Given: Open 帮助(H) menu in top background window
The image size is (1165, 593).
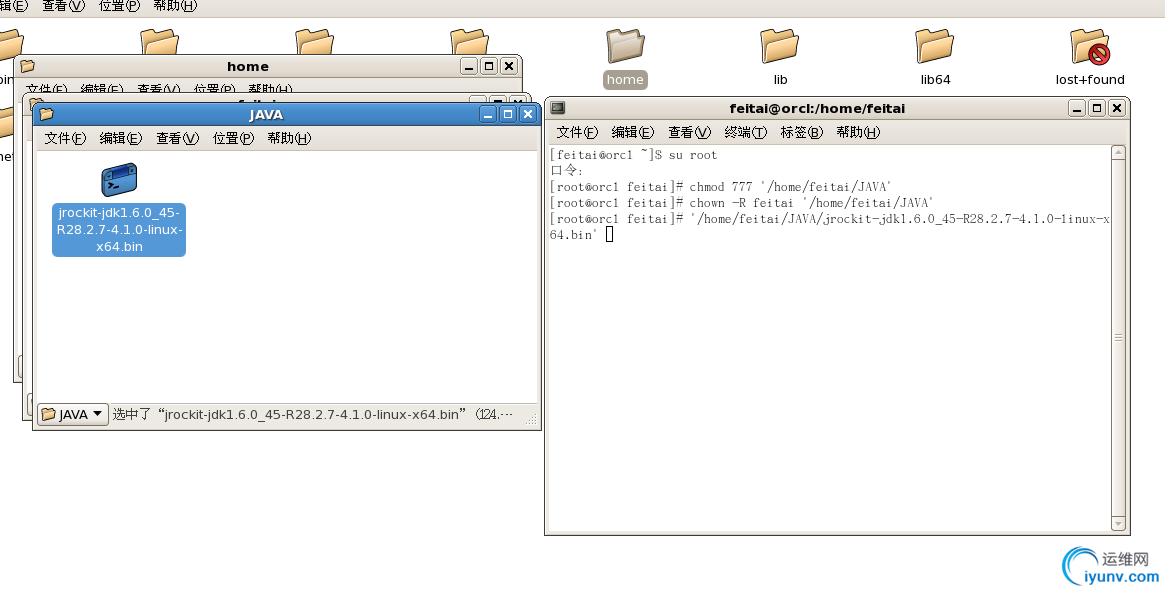Looking at the screenshot, I should 175,6.
